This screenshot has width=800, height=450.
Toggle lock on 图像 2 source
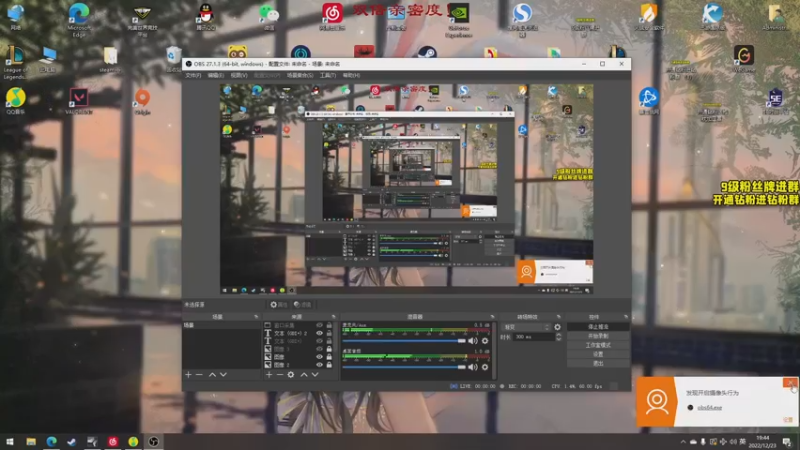329,365
